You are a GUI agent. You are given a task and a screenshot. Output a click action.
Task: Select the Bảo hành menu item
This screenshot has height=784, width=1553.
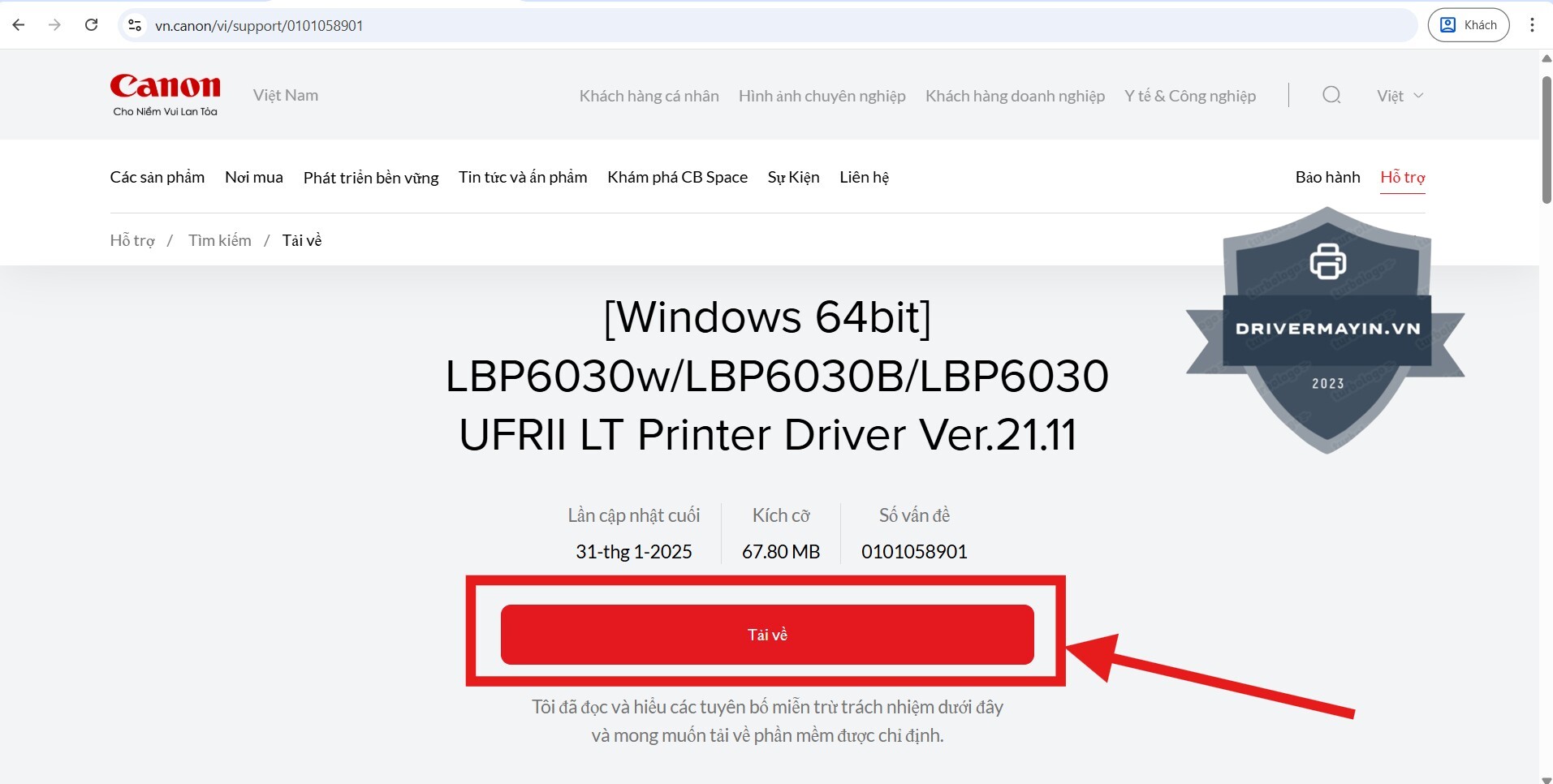pyautogui.click(x=1327, y=177)
